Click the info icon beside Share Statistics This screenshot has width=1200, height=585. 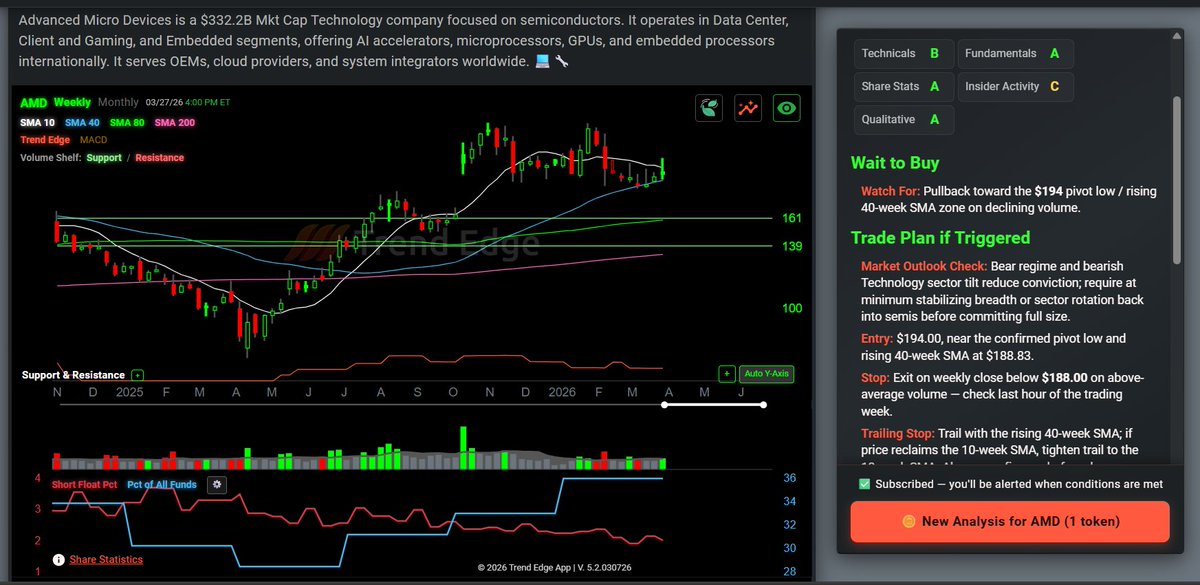(59, 560)
